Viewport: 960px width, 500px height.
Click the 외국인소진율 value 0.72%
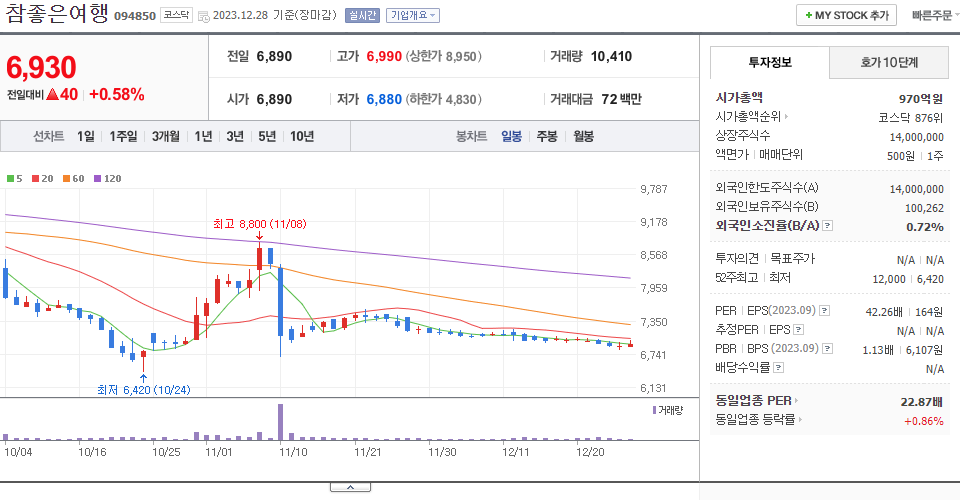point(924,227)
